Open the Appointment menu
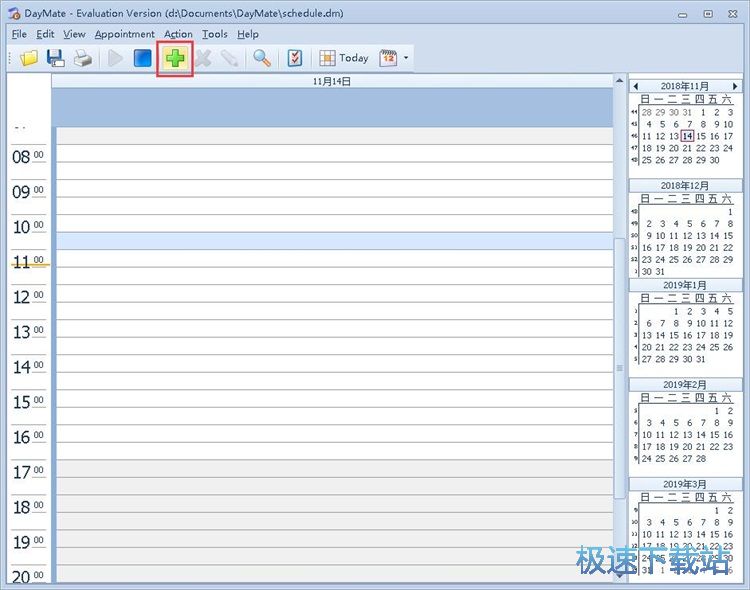 click(125, 34)
